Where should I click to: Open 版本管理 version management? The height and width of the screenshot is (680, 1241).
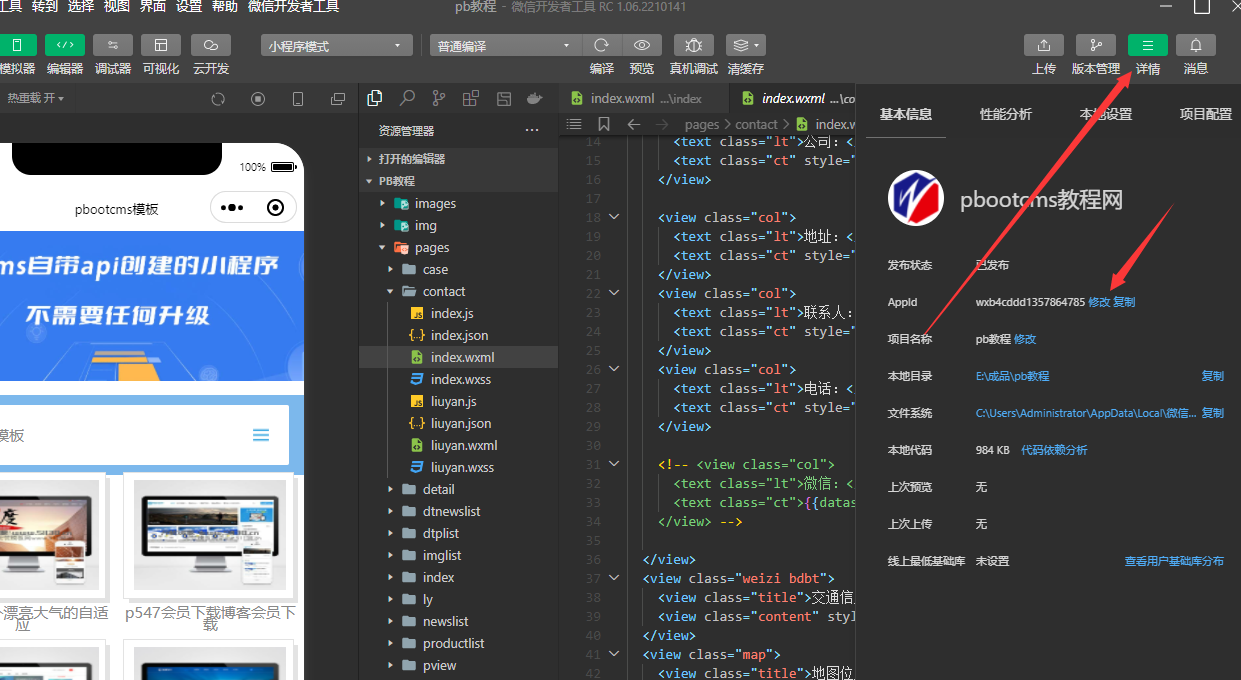click(x=1096, y=46)
